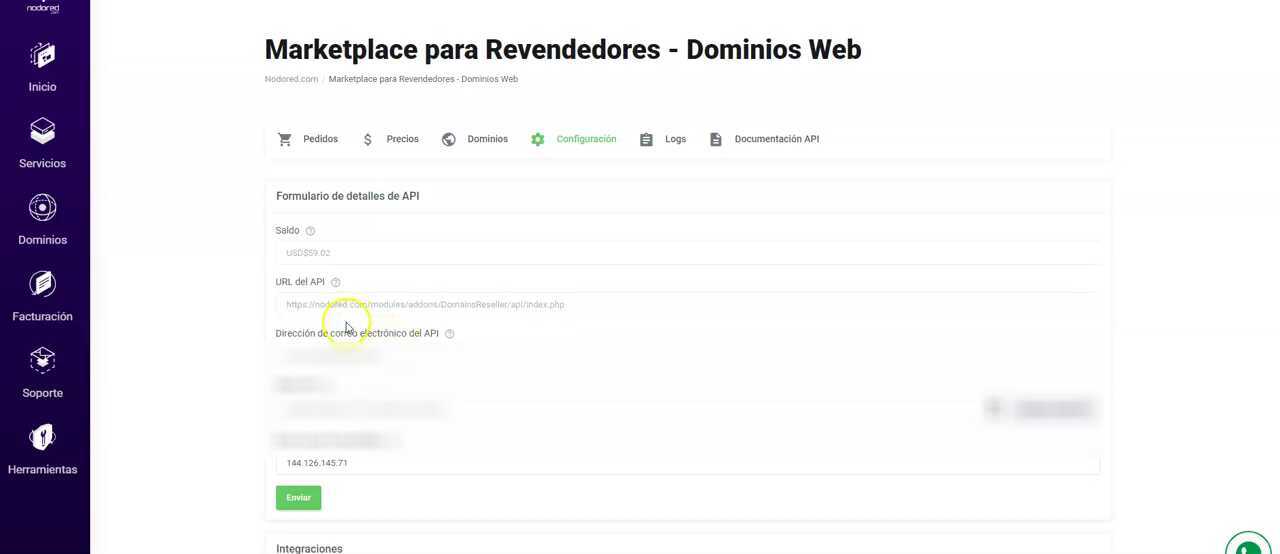The image size is (1280, 554).
Task: Select the Dominios tab with globe
Action: (x=475, y=139)
